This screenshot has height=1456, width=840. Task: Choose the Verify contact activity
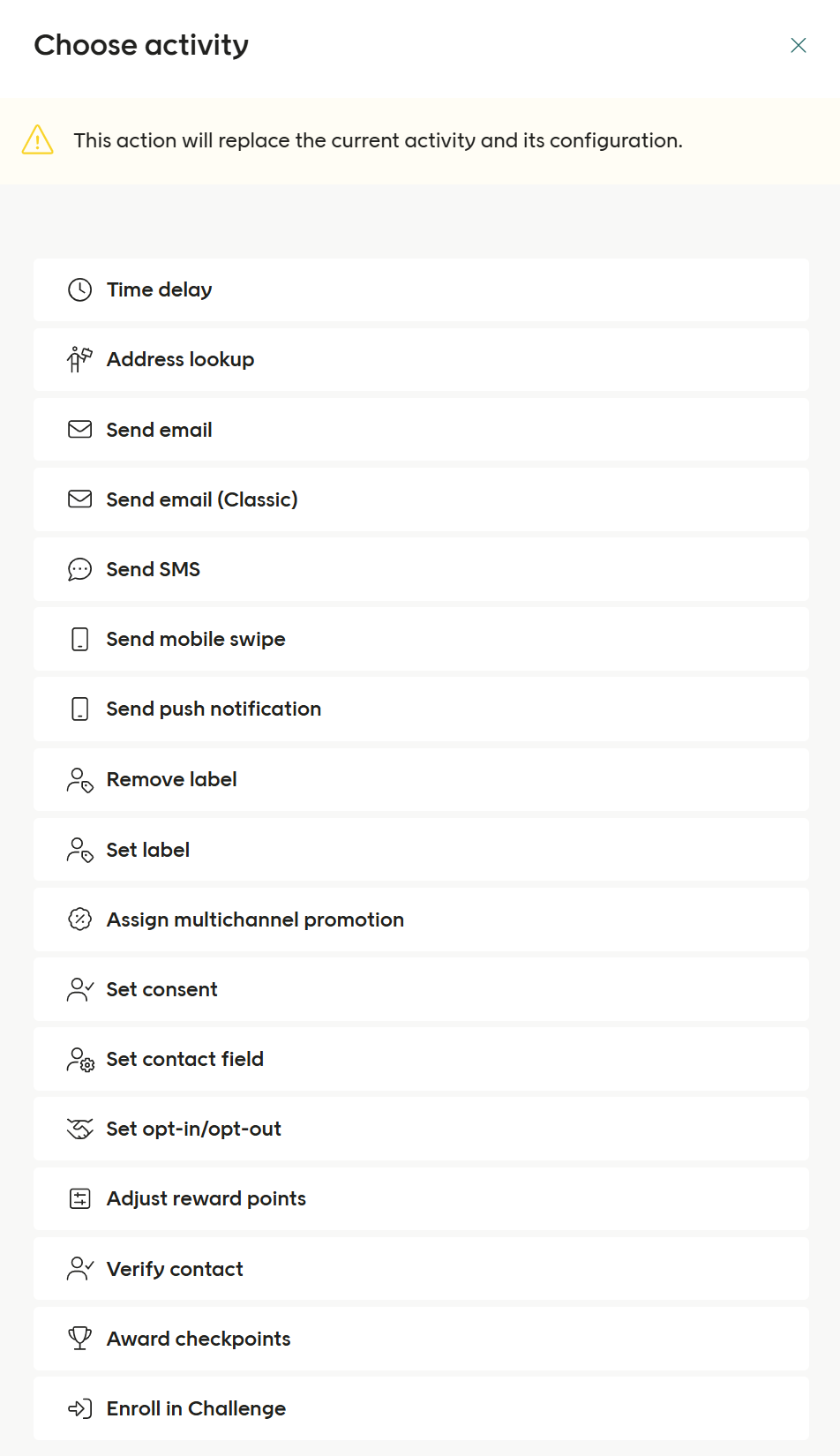coord(175,1269)
